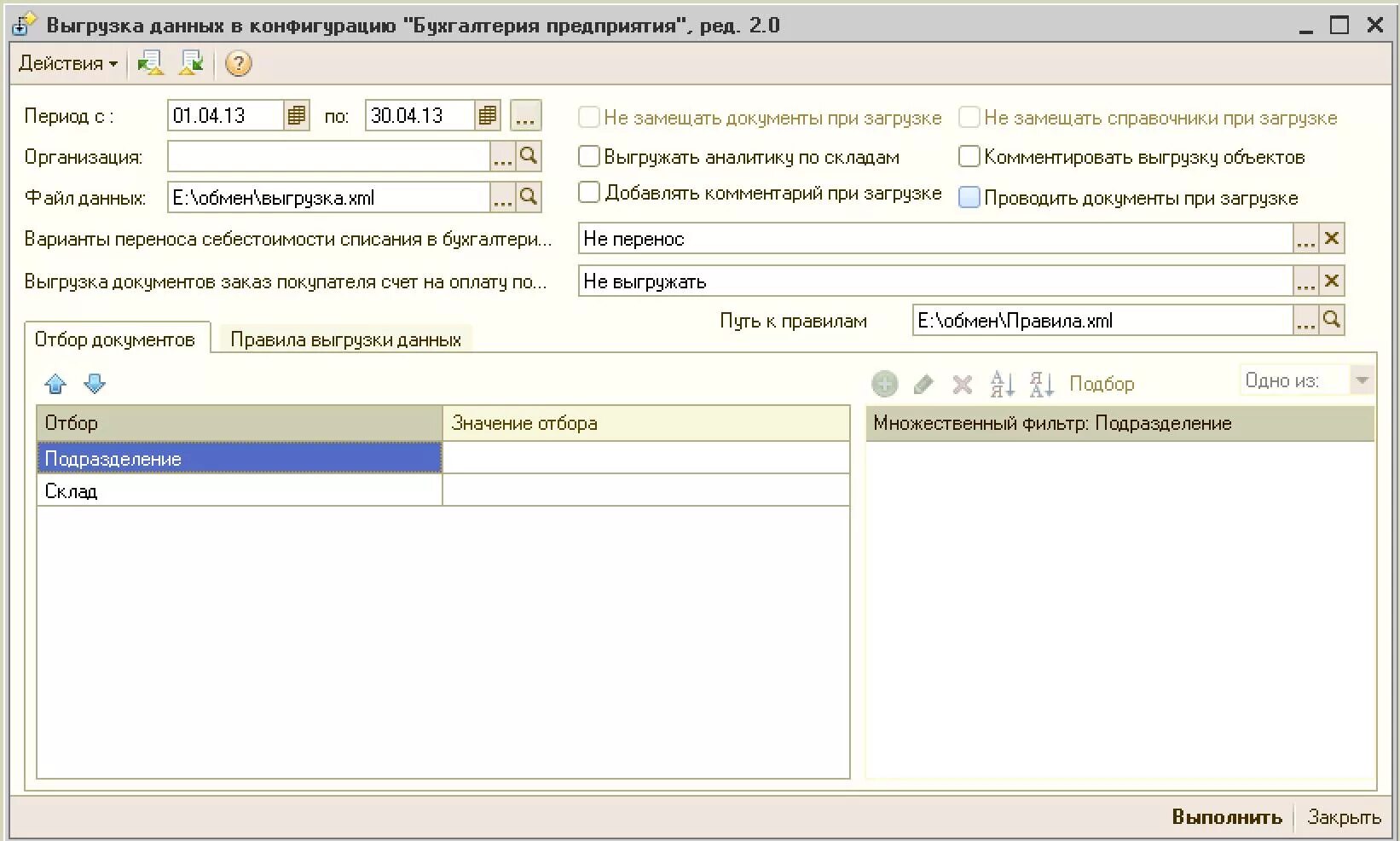This screenshot has height=841, width=1400.
Task: Click the Не выгружать value field
Action: [936, 281]
